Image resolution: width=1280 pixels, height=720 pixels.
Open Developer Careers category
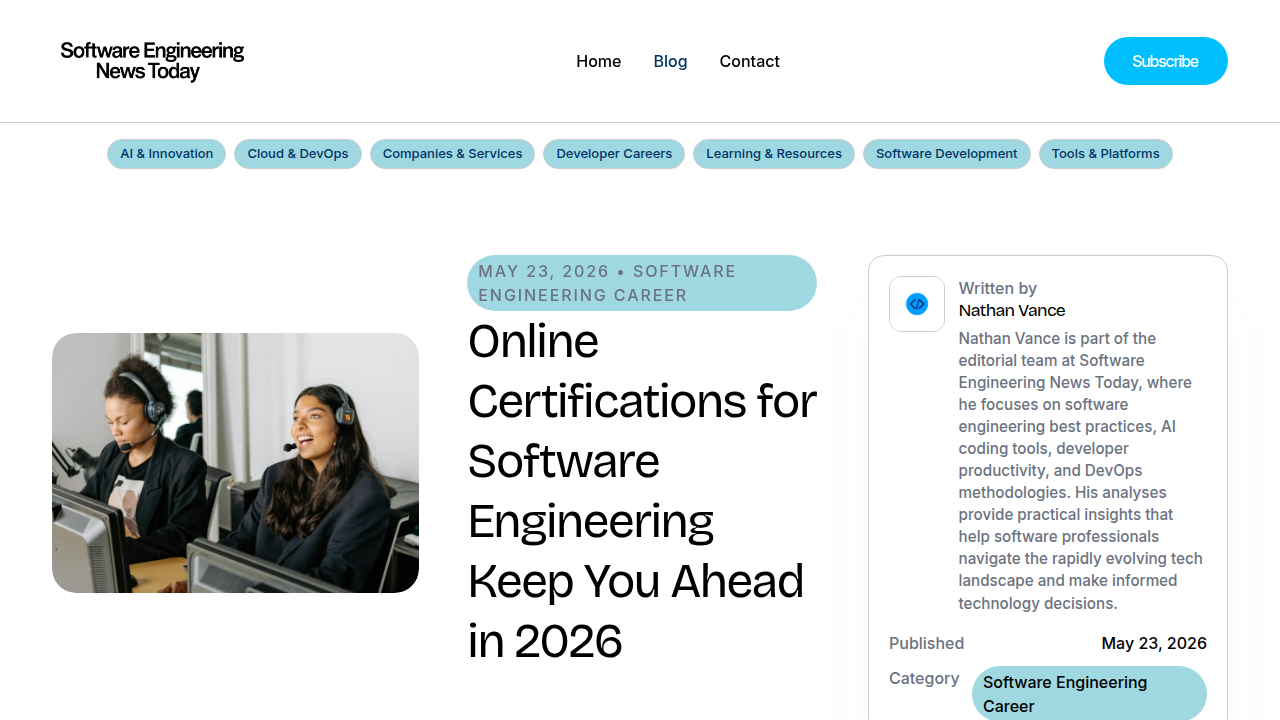(614, 154)
